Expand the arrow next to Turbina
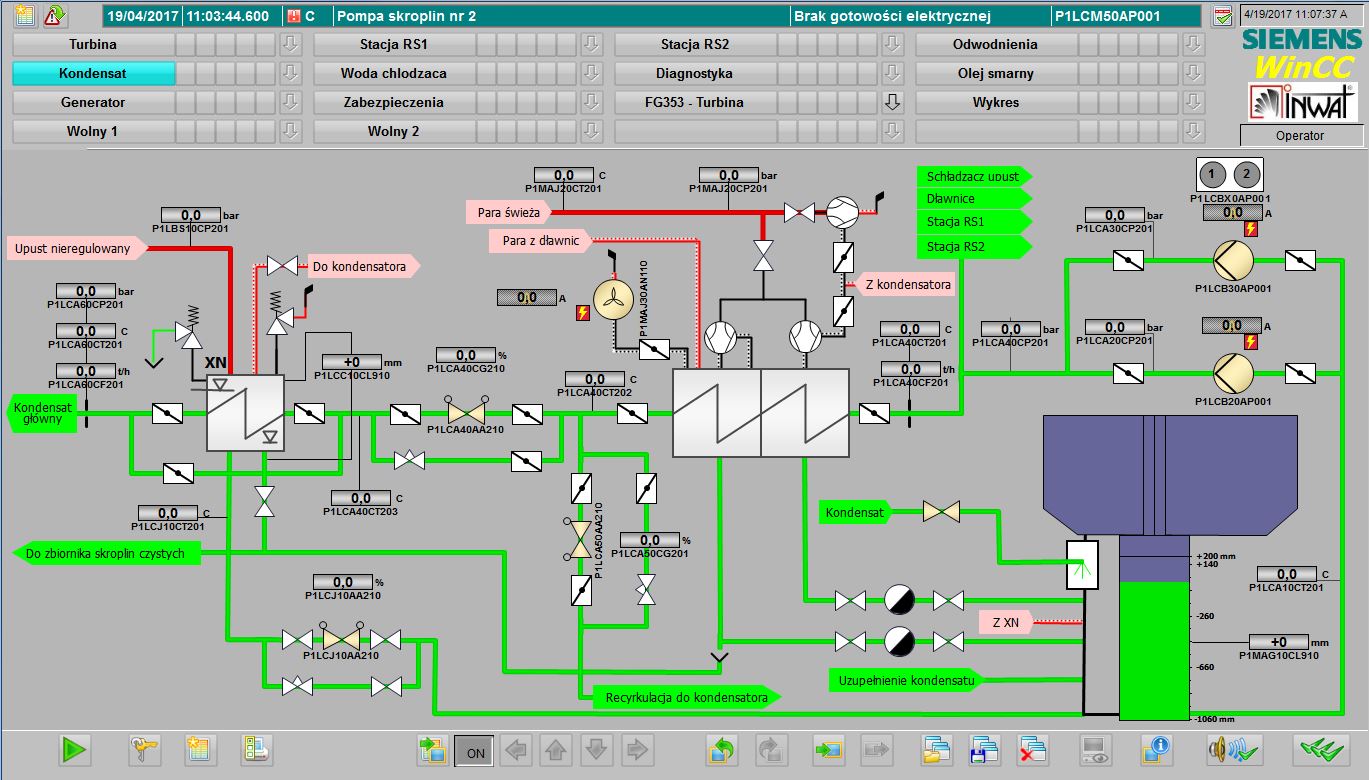The height and width of the screenshot is (780, 1369). click(291, 45)
